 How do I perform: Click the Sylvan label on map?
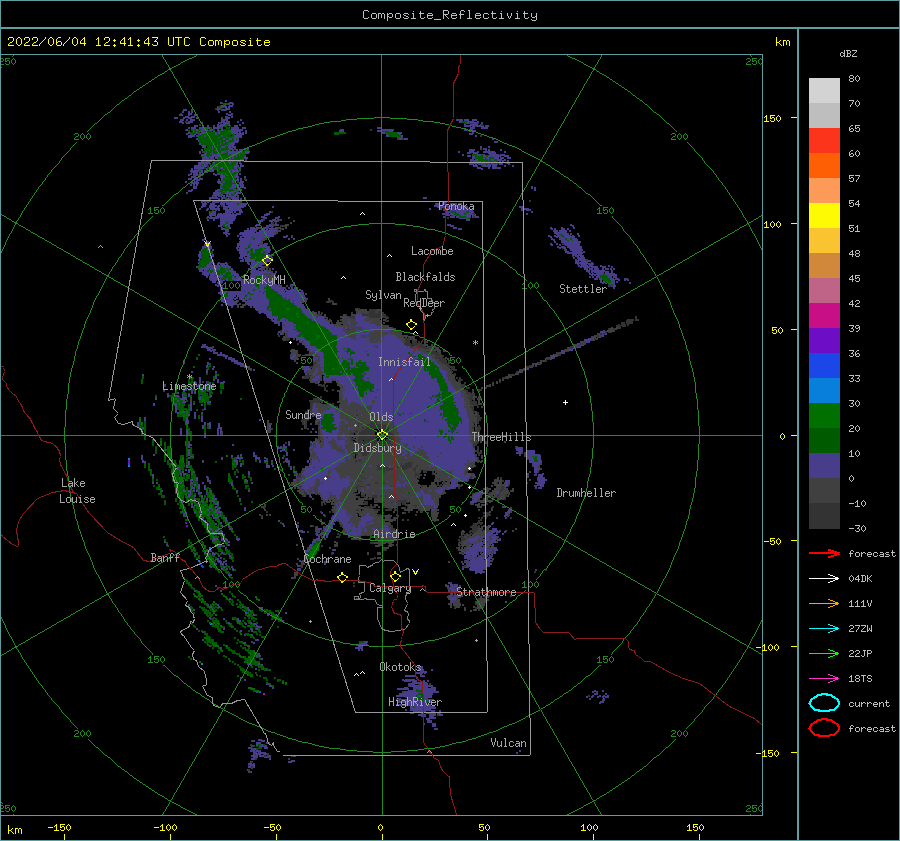pos(383,295)
